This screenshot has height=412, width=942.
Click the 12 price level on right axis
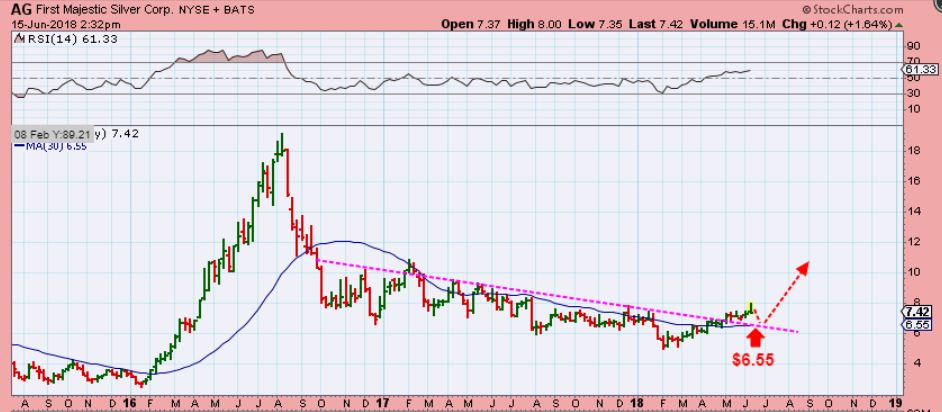(x=913, y=241)
